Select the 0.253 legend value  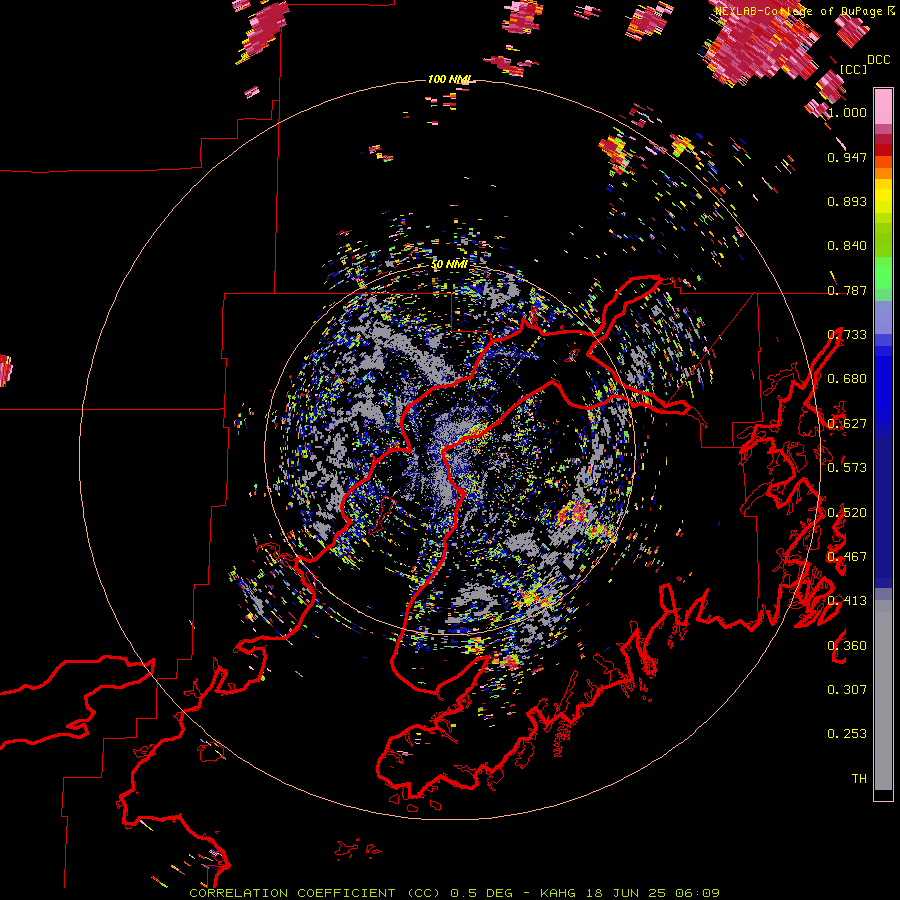tap(847, 734)
